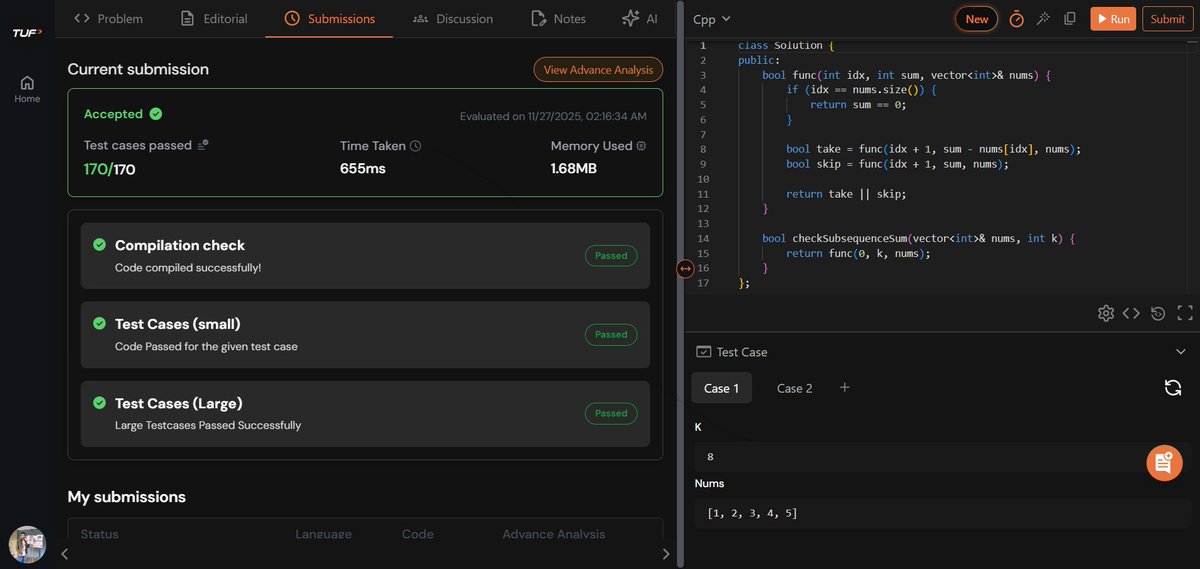1200x569 pixels.
Task: Copy code using the copy icon
Action: click(1070, 19)
